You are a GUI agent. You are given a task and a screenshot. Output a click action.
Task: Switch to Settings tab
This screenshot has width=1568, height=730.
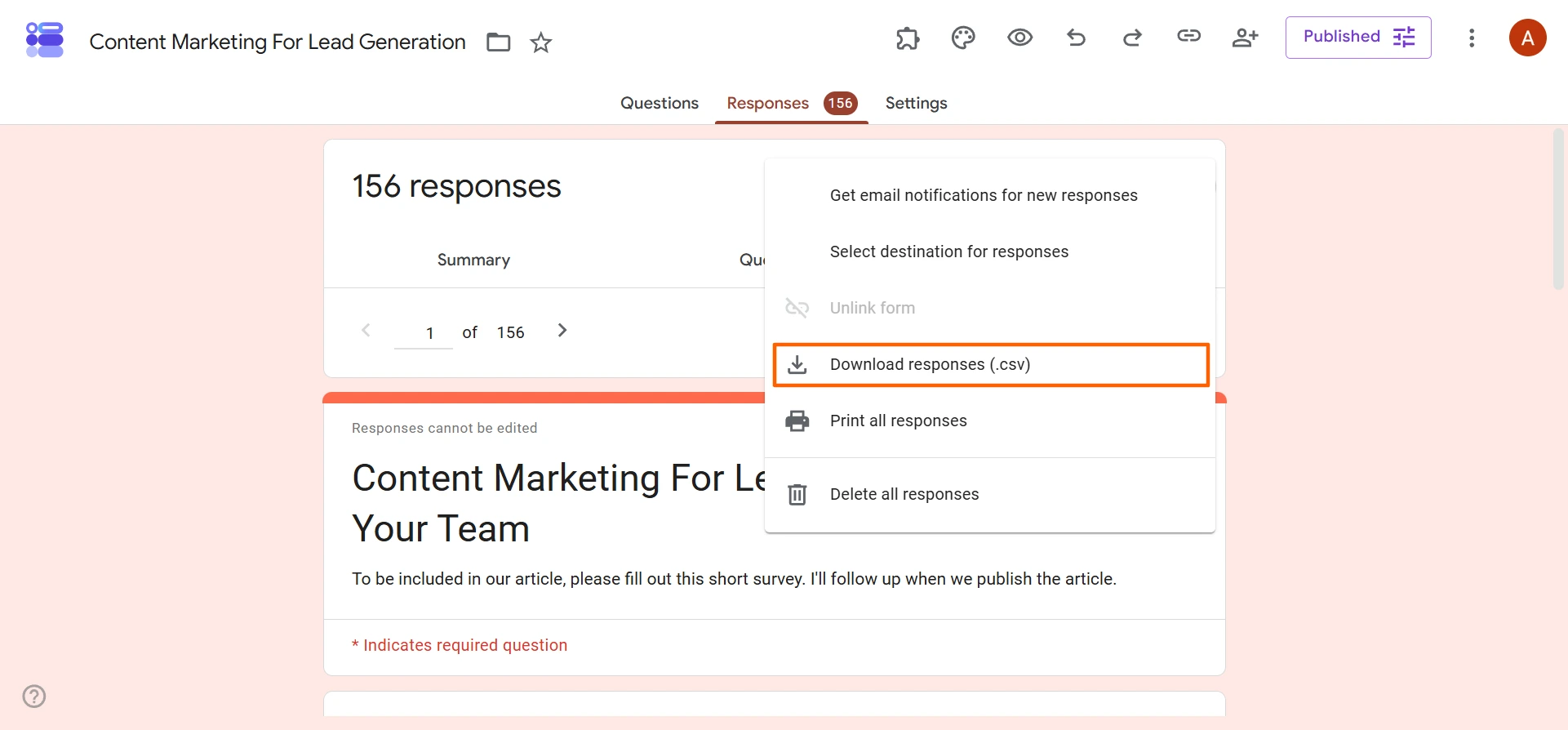pyautogui.click(x=916, y=104)
